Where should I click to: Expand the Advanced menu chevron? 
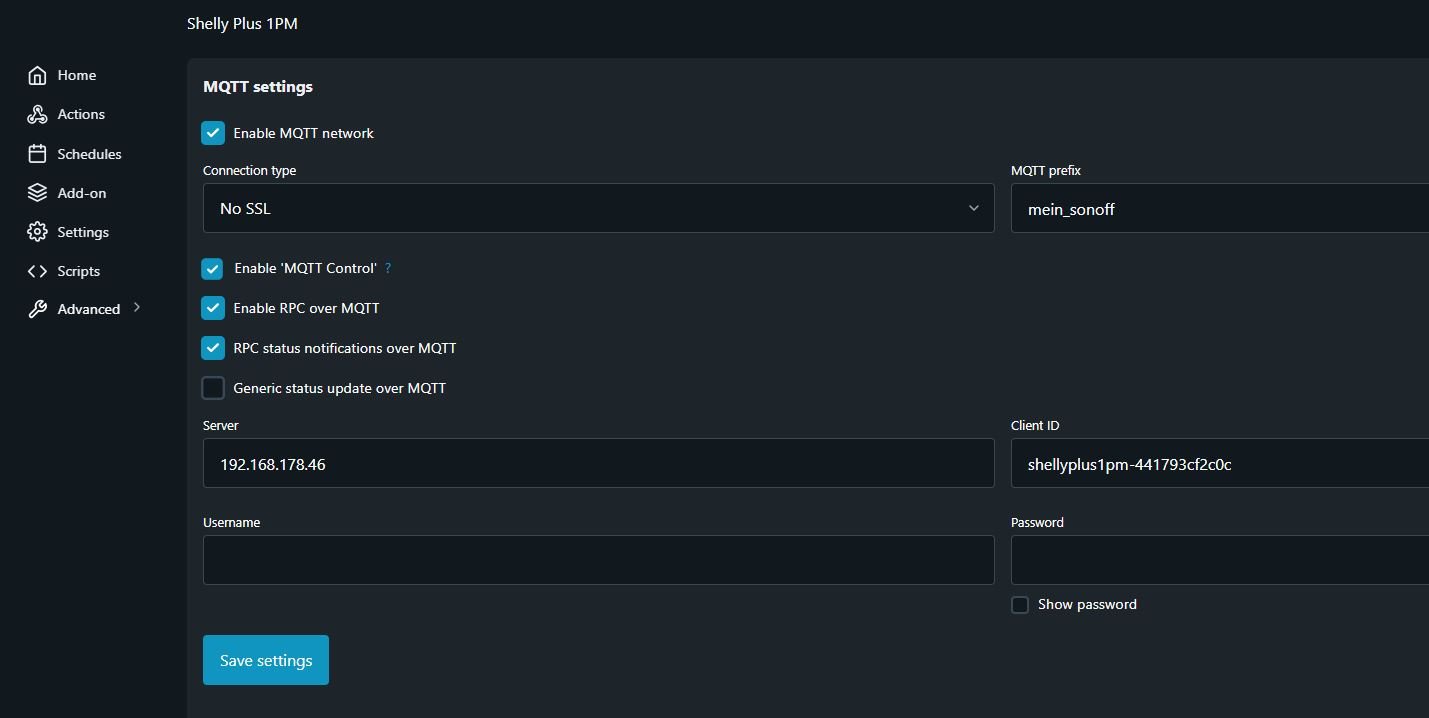[137, 308]
